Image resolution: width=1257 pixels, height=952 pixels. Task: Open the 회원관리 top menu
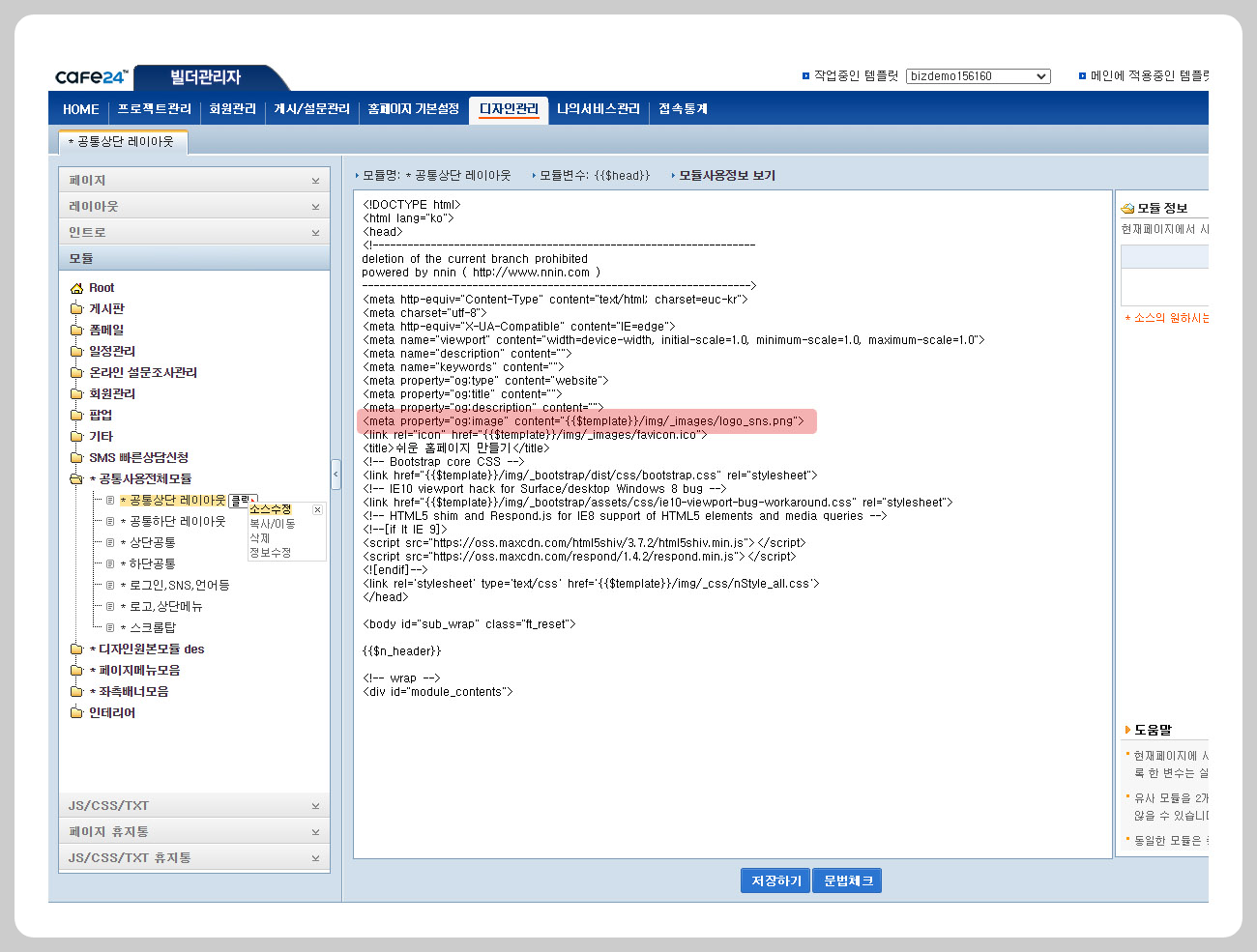[x=233, y=109]
